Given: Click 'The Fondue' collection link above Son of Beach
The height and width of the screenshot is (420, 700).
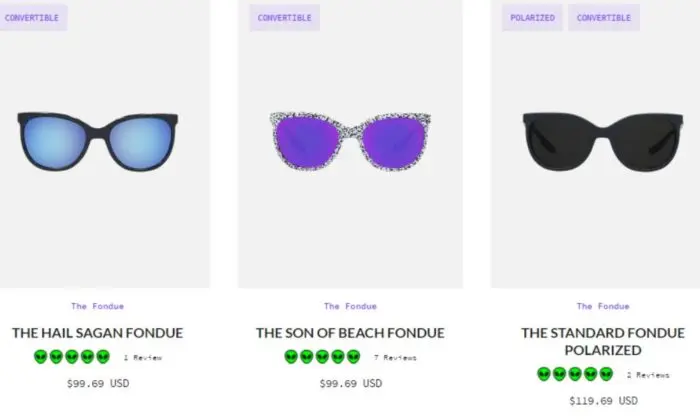Looking at the screenshot, I should pyautogui.click(x=350, y=306).
